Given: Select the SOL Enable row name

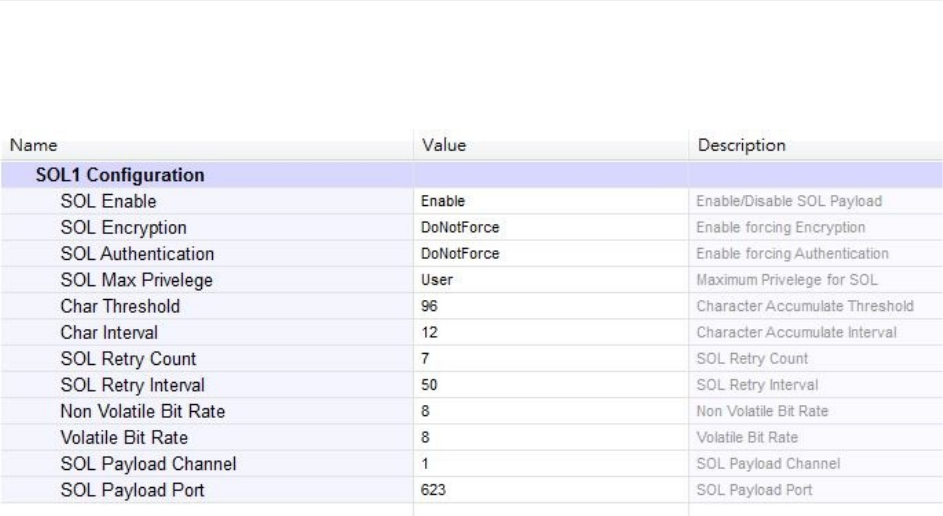Looking at the screenshot, I should click(x=108, y=201).
